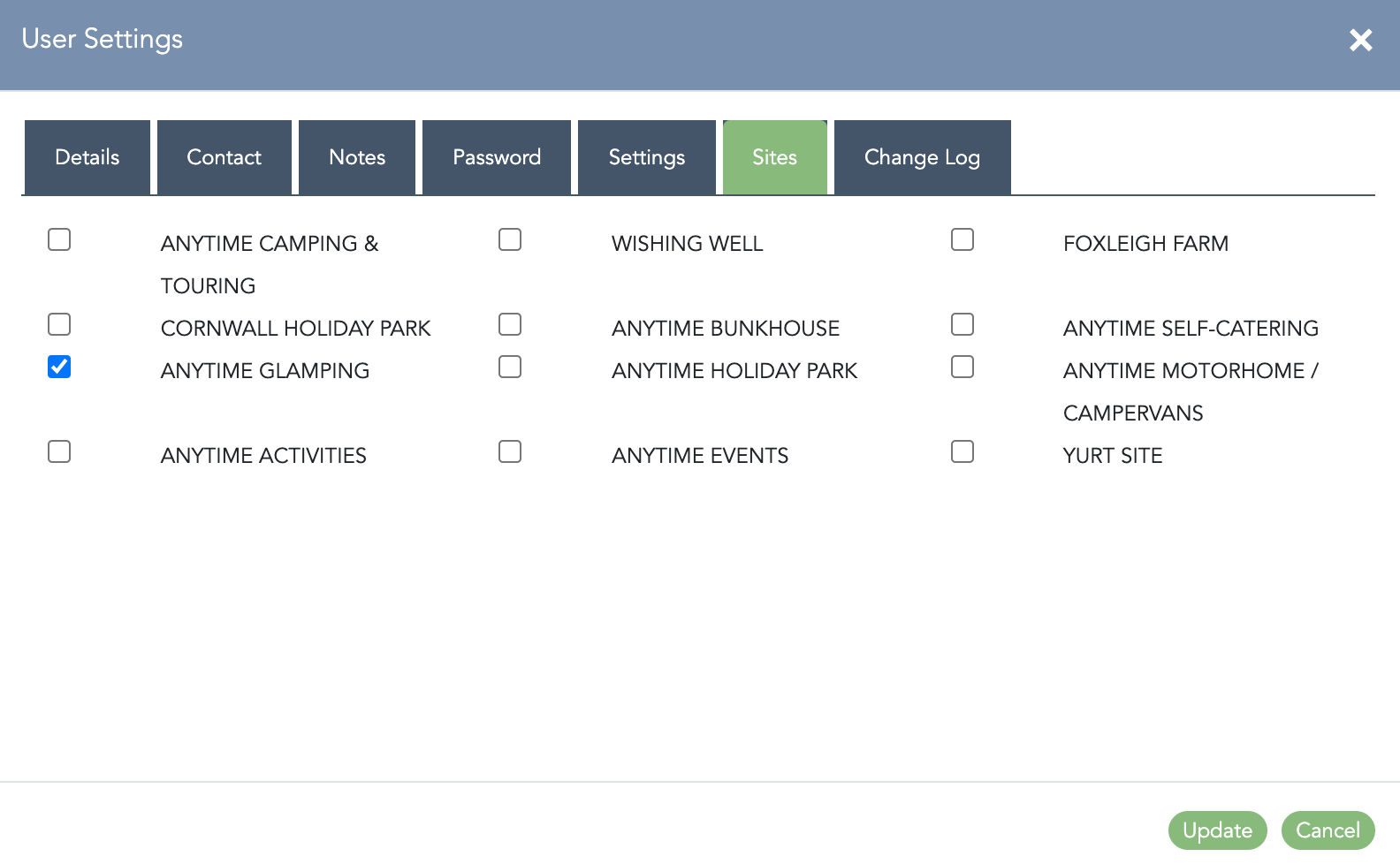This screenshot has width=1400, height=864.
Task: Go to the Notes tab
Action: (357, 157)
